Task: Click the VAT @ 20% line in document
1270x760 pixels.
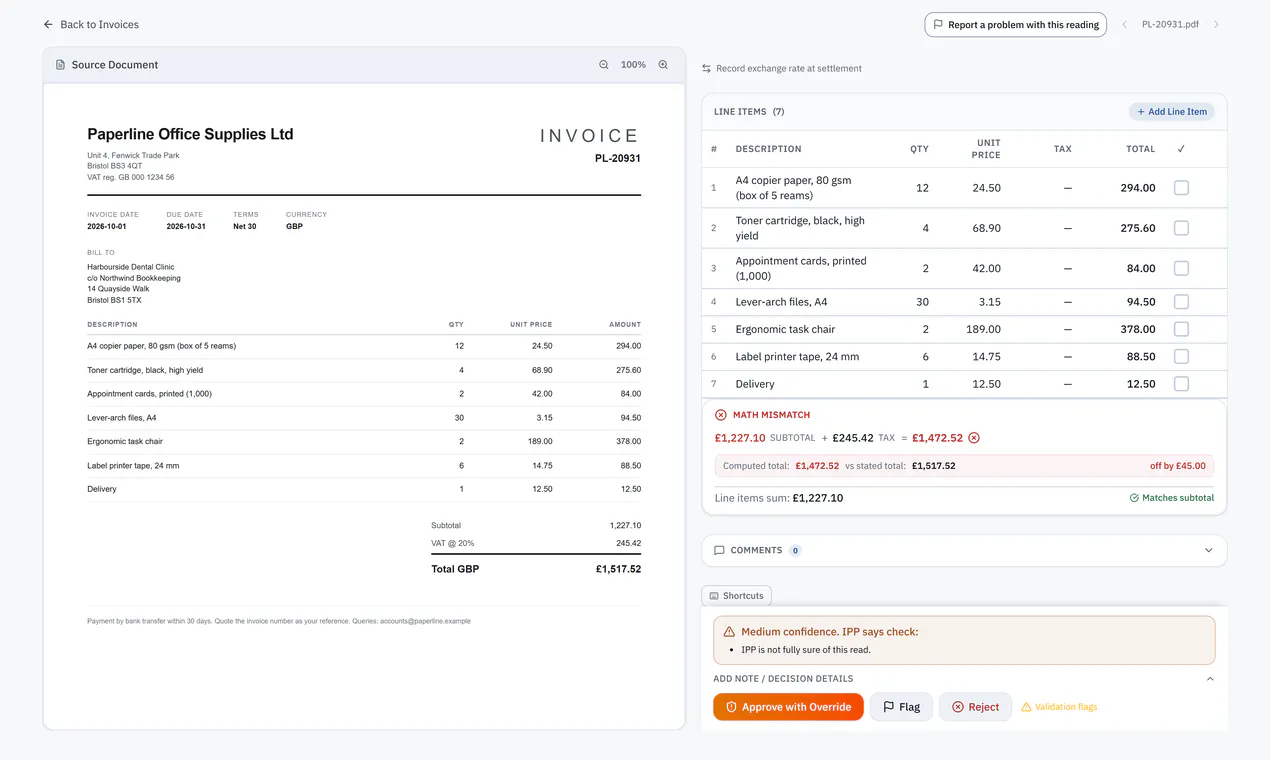Action: click(x=536, y=543)
